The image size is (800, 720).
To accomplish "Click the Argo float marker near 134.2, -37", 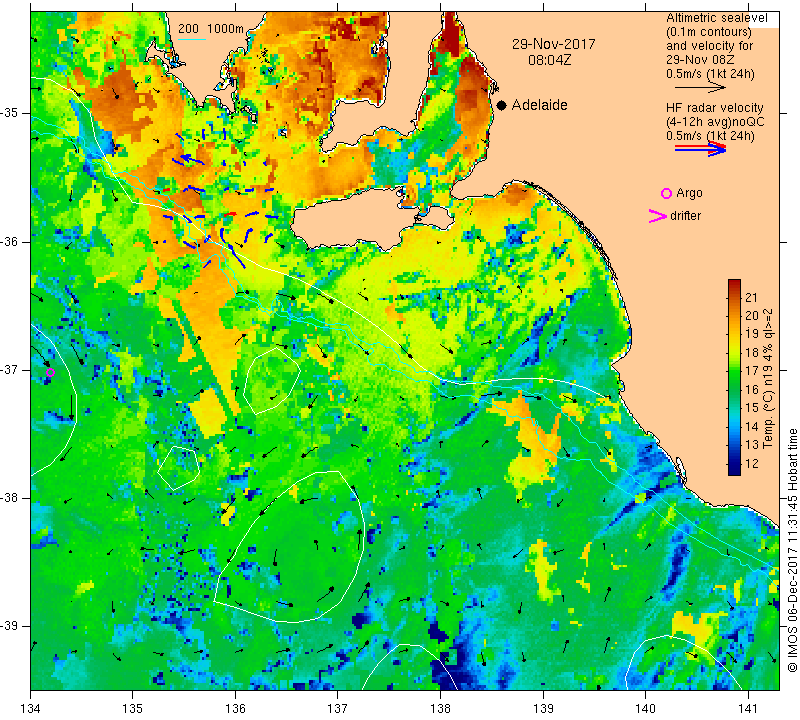I will click(50, 373).
